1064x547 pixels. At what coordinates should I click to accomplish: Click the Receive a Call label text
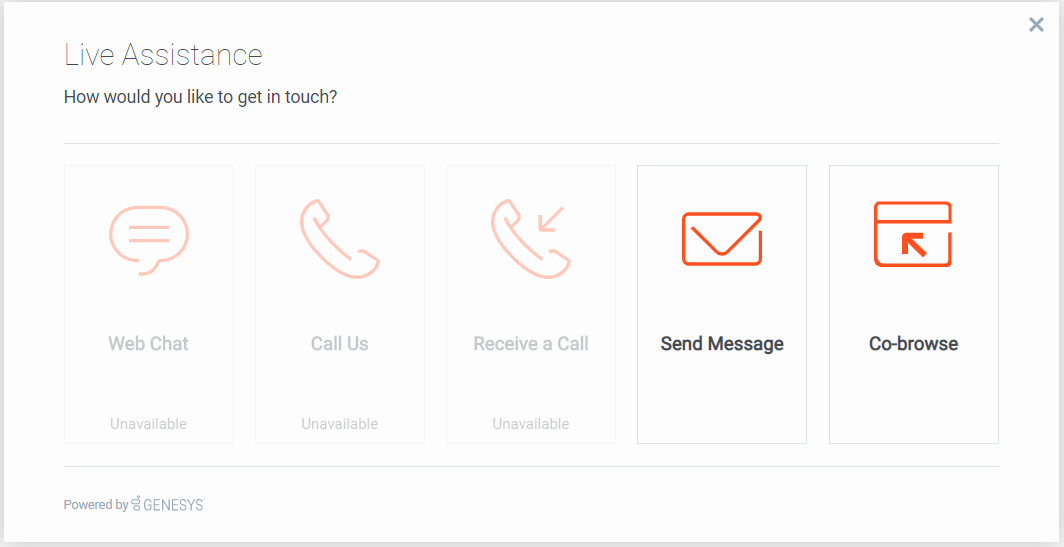(x=531, y=343)
